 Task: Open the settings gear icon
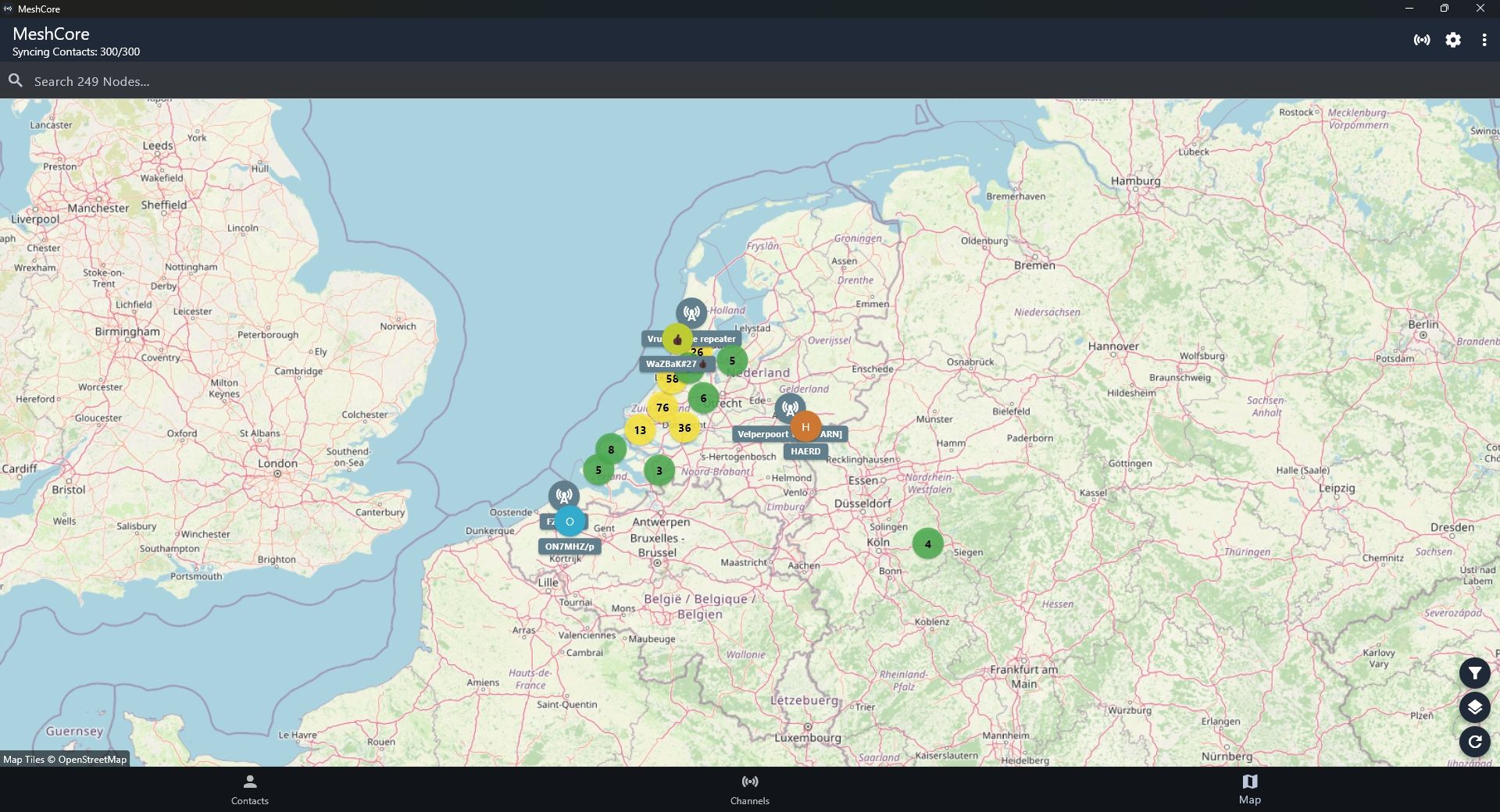pos(1452,40)
